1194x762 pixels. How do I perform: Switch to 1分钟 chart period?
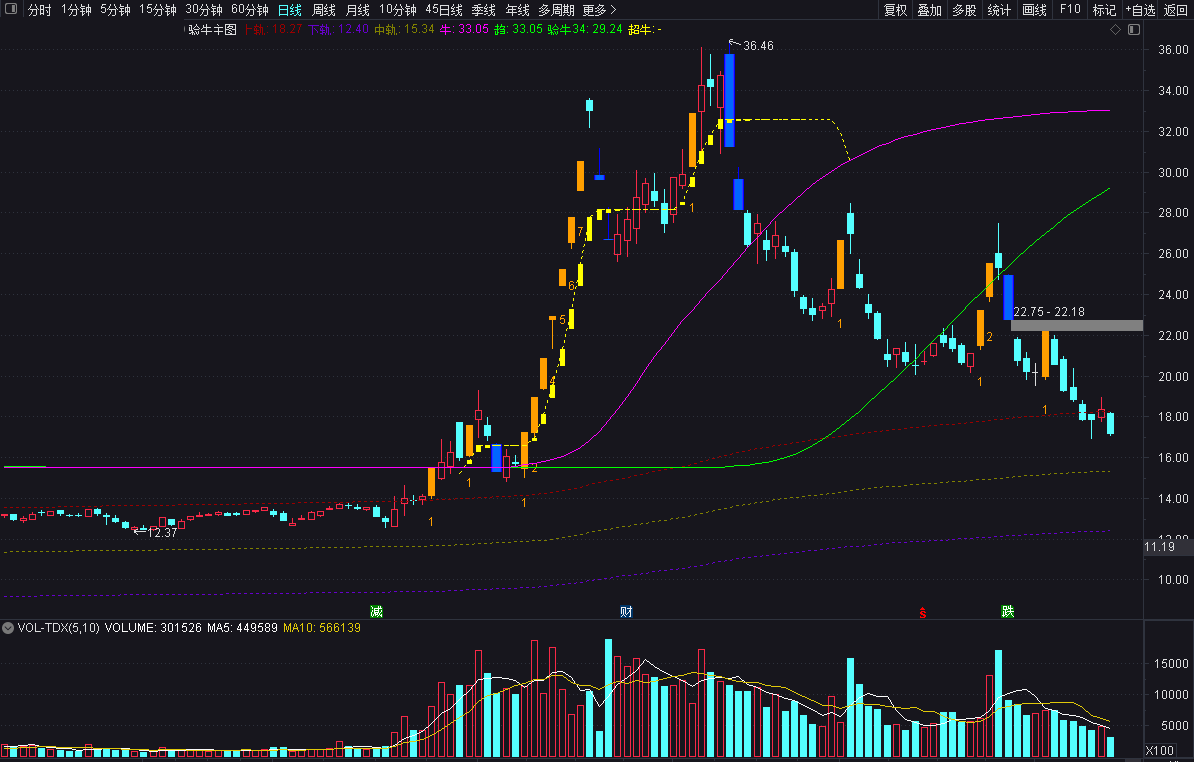tap(76, 10)
